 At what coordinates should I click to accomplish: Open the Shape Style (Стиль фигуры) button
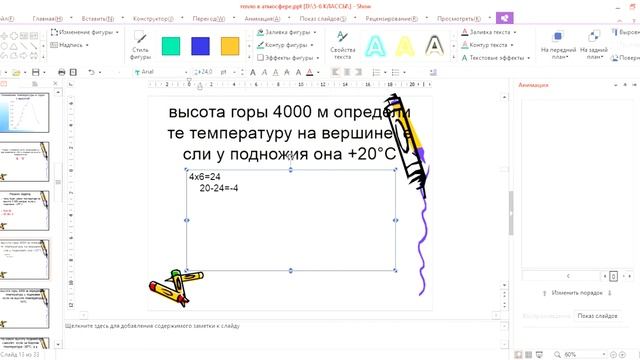[x=140, y=45]
